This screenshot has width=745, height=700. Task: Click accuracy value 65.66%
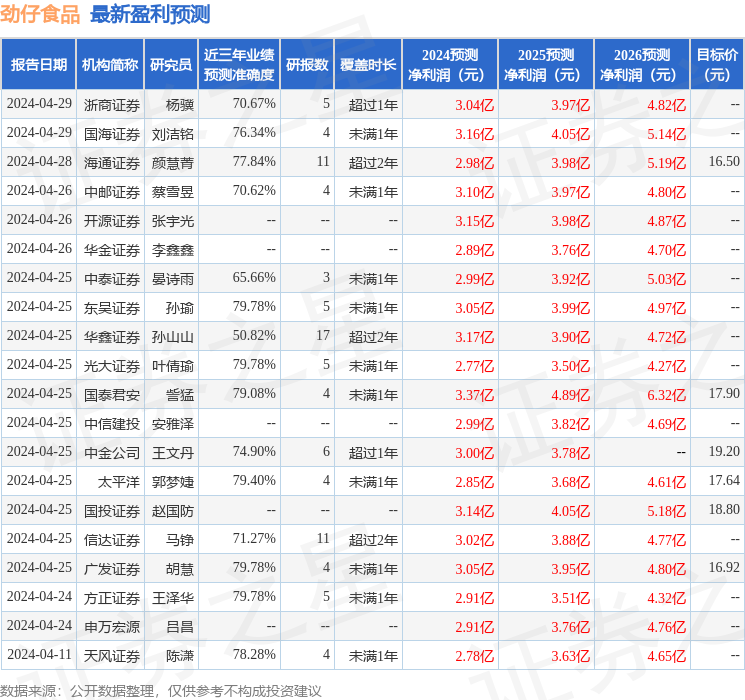(x=254, y=277)
